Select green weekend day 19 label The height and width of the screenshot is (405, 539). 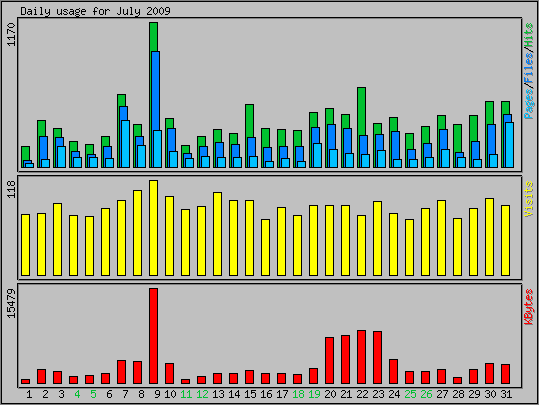point(314,394)
